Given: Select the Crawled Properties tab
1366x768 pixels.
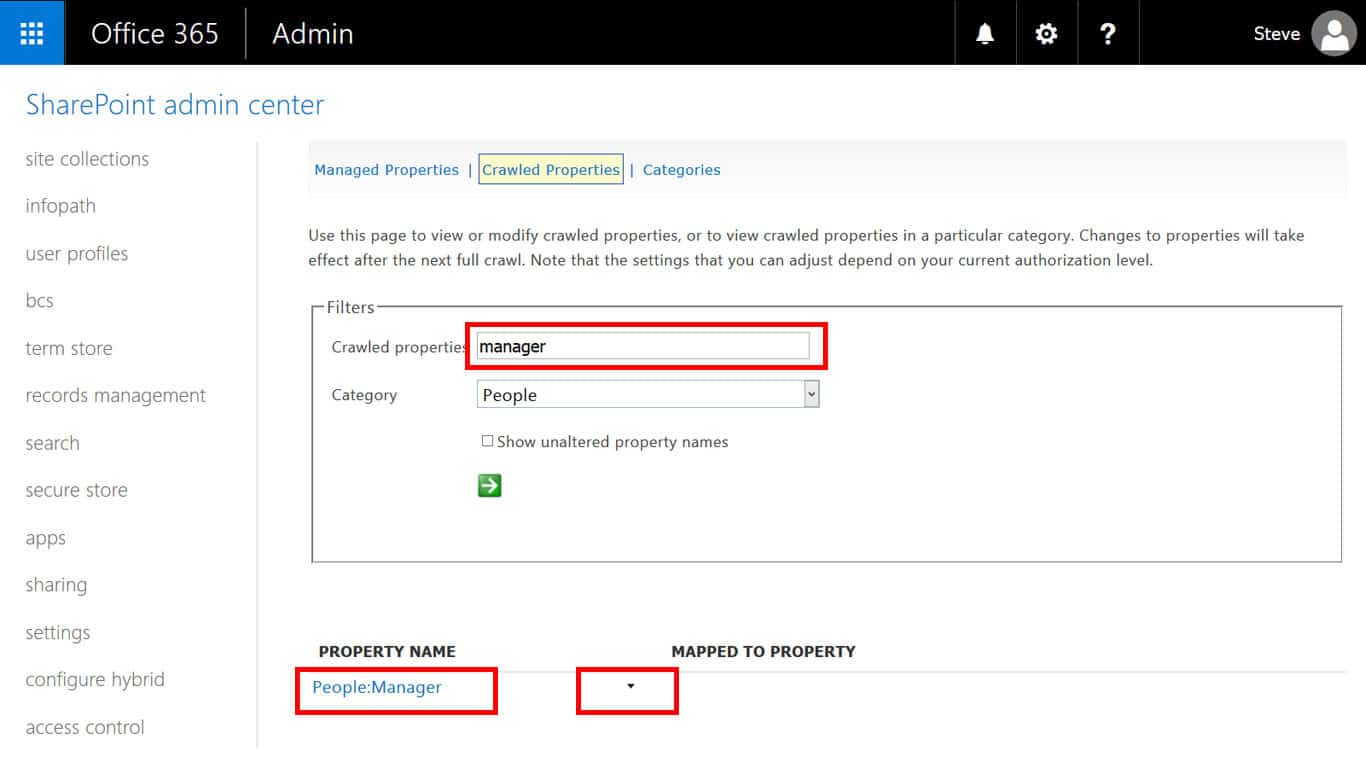Looking at the screenshot, I should click(551, 170).
